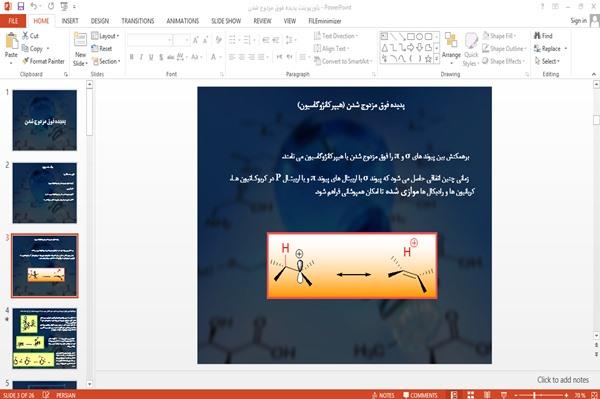Image resolution: width=600 pixels, height=399 pixels.
Task: Click the Save icon in quick access toolbar
Action: (x=21, y=7)
